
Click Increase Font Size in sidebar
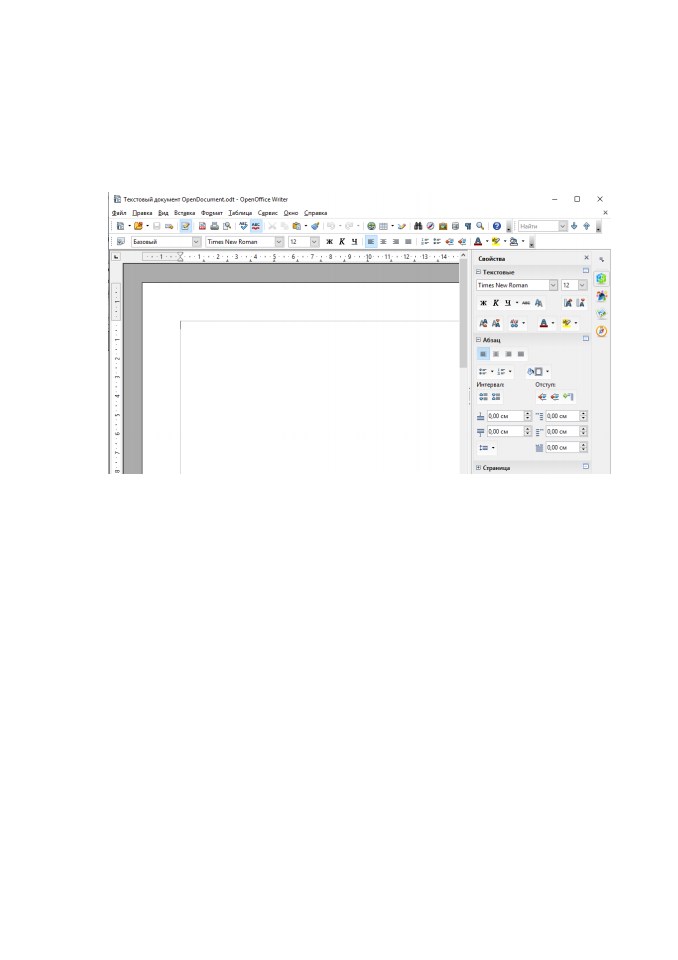pyautogui.click(x=568, y=303)
